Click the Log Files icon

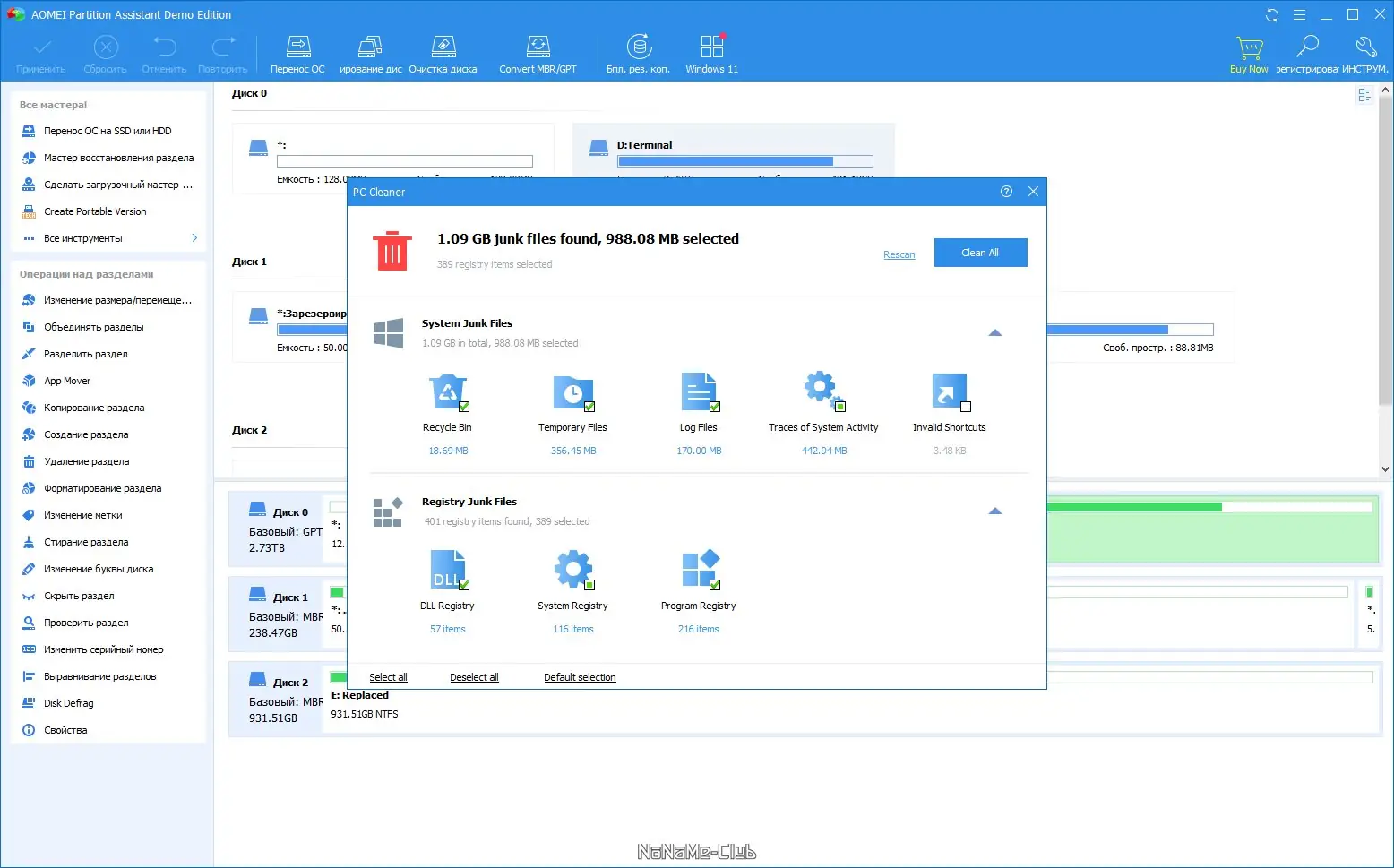pos(699,392)
